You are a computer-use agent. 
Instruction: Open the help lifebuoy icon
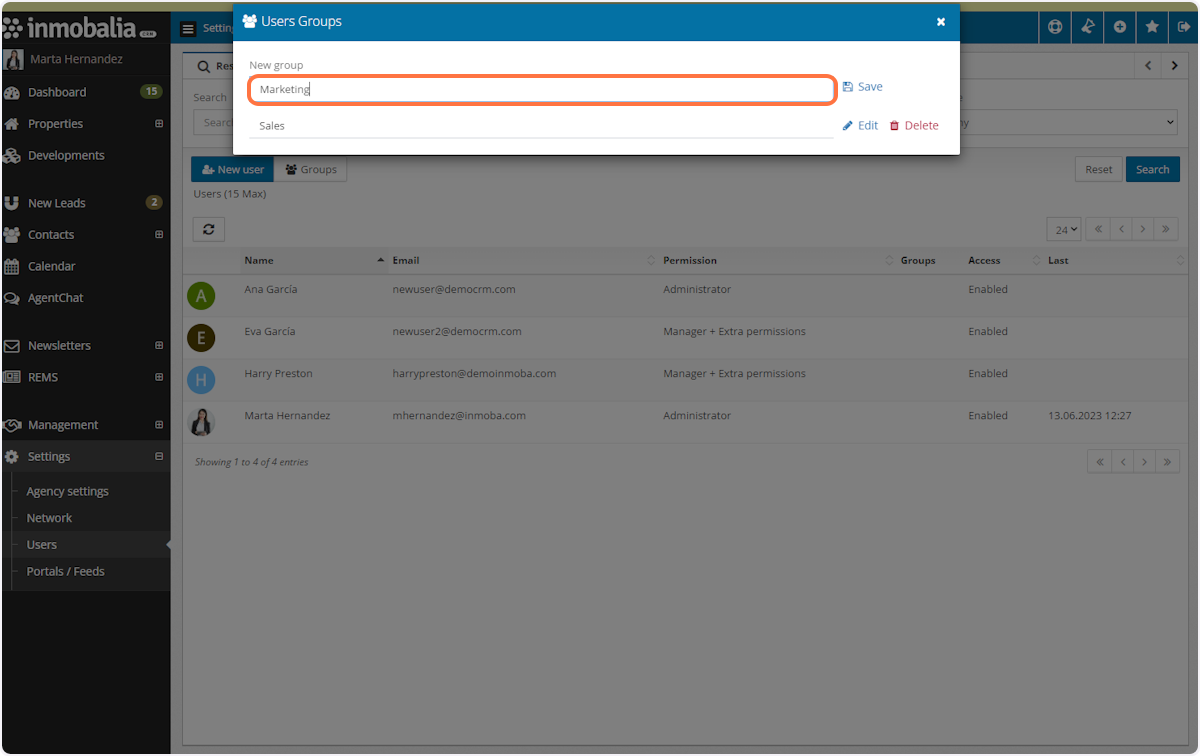pyautogui.click(x=1055, y=27)
